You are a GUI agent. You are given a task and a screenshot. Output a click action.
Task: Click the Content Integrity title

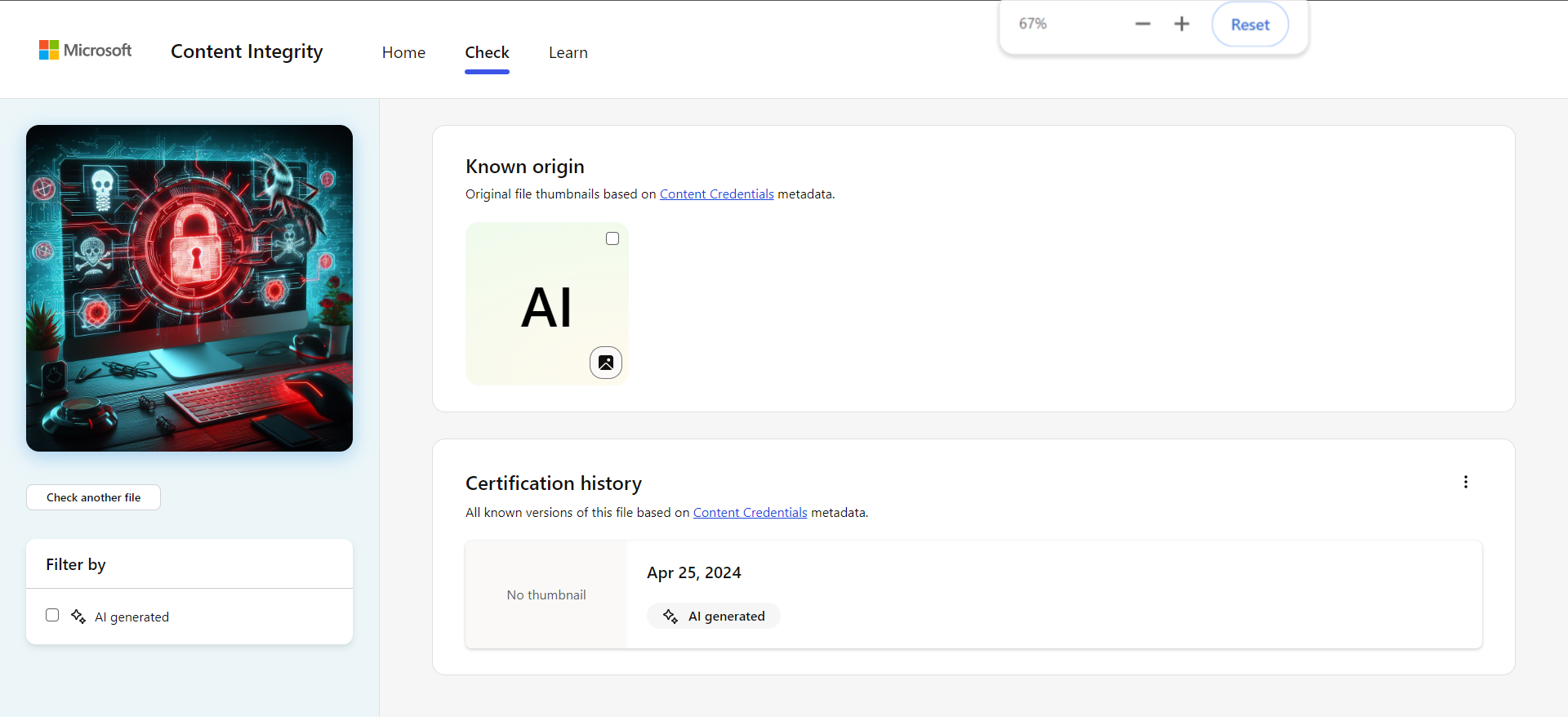coord(247,51)
